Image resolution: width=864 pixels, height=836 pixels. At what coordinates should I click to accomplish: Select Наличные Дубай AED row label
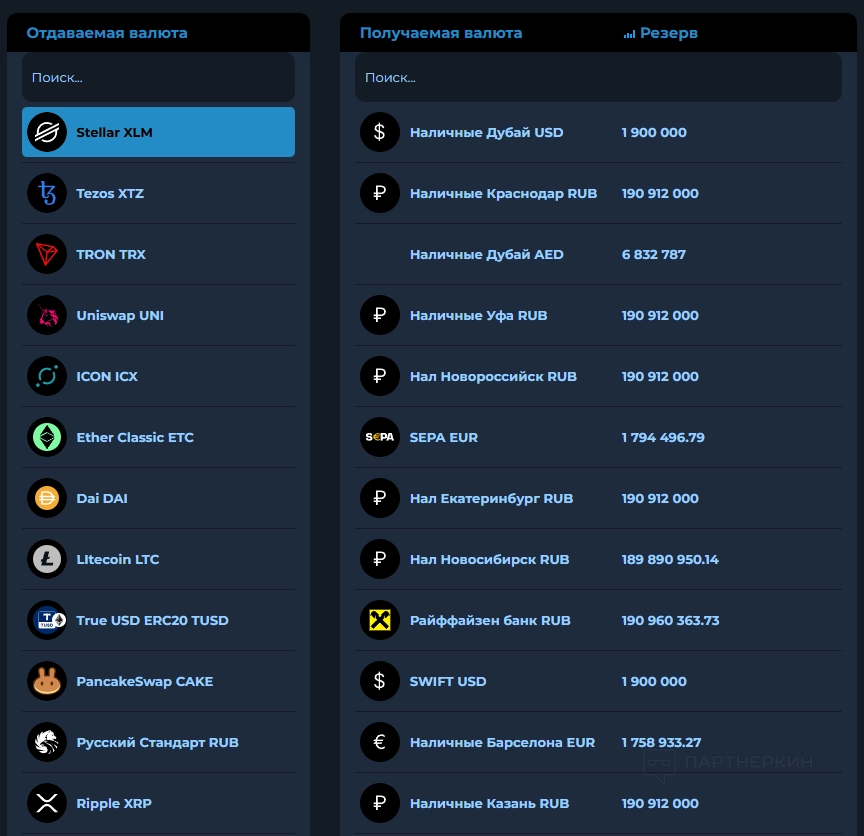pyautogui.click(x=487, y=254)
